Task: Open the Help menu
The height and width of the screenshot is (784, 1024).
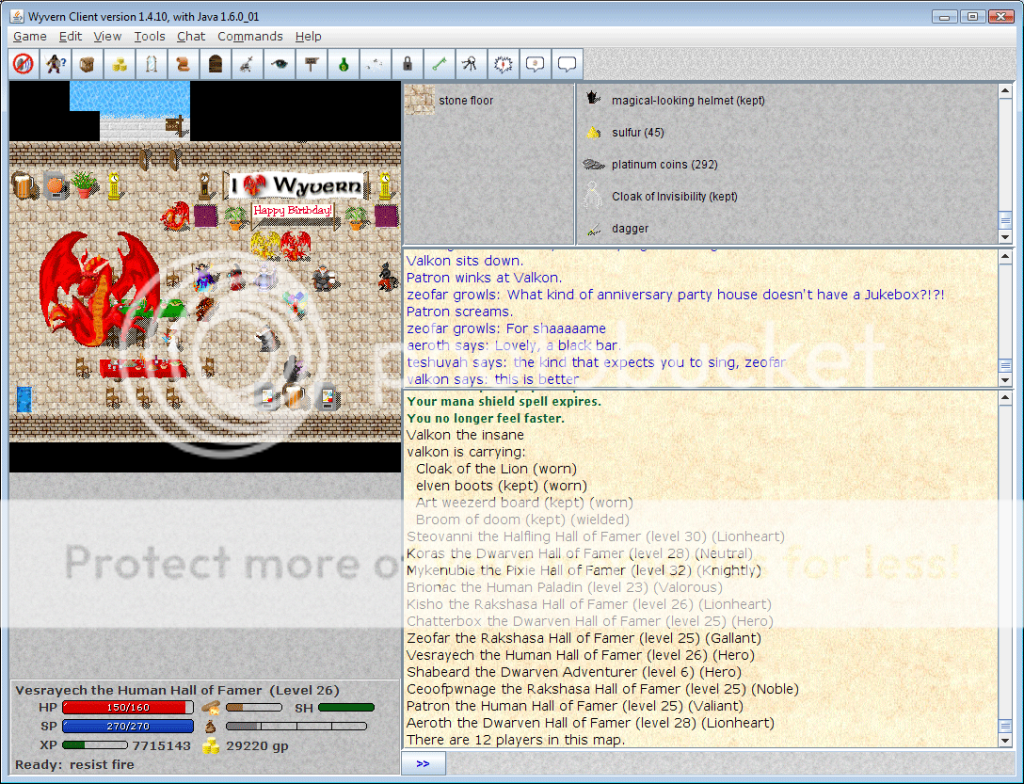Action: [x=308, y=37]
